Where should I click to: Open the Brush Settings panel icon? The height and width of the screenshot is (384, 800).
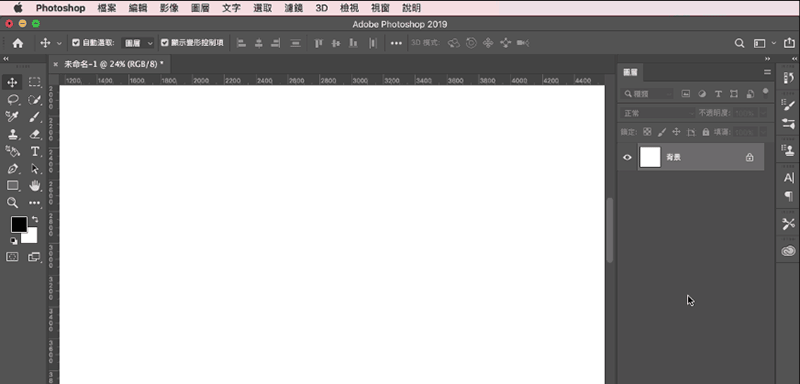(788, 105)
